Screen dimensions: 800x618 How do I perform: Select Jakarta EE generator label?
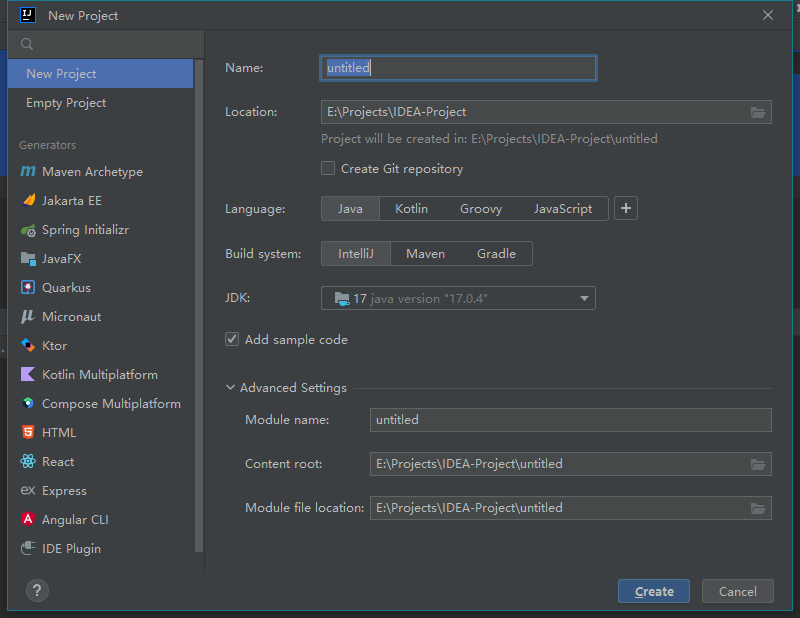[x=72, y=201]
